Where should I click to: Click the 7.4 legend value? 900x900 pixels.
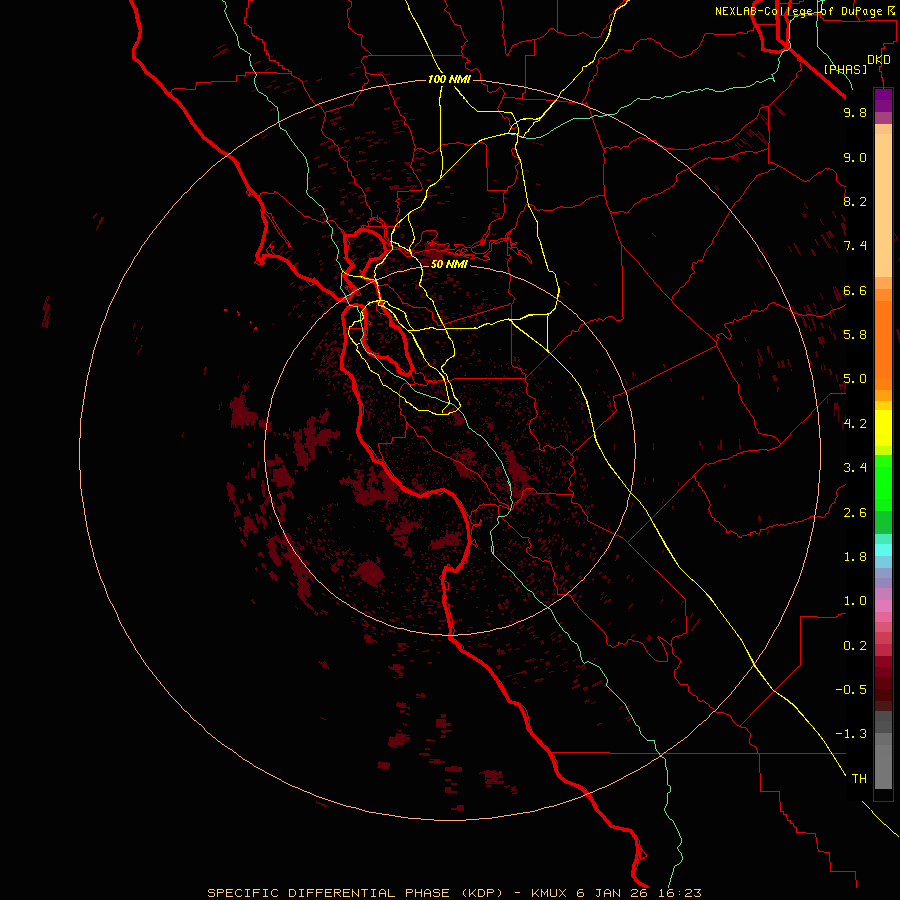855,246
